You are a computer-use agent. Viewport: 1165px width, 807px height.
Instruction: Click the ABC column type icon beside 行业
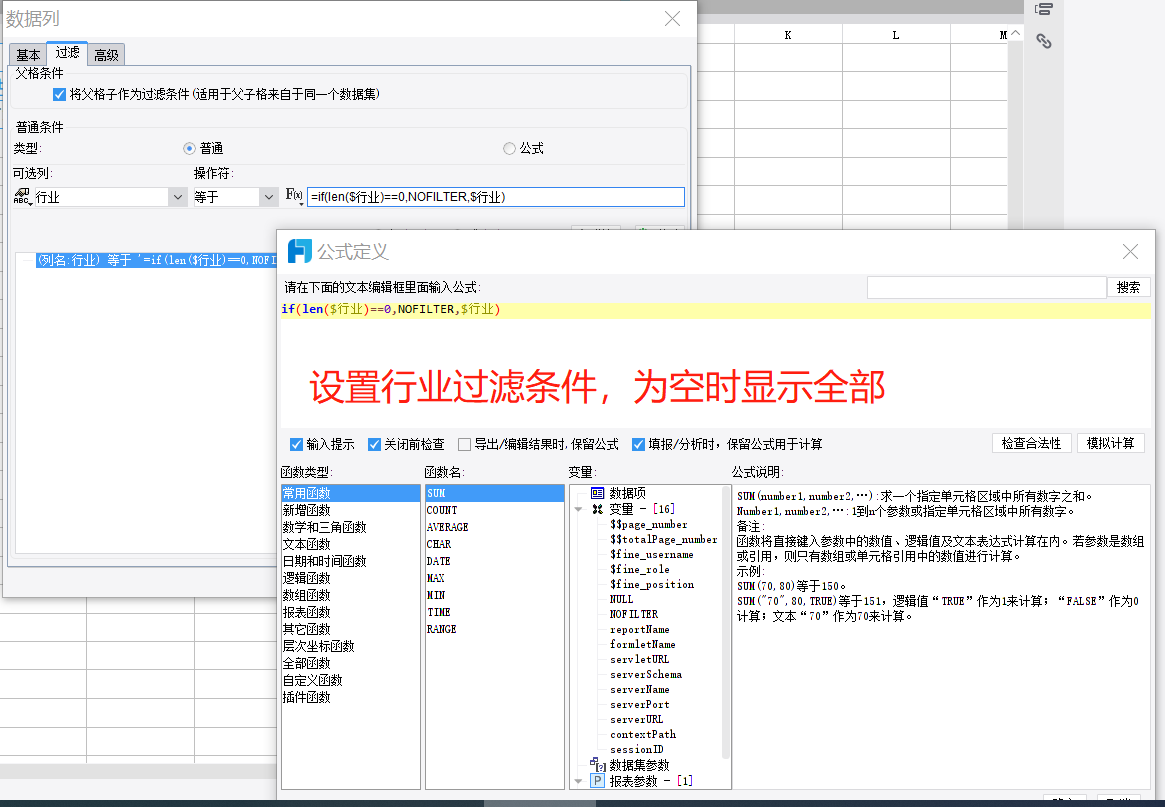tap(22, 196)
